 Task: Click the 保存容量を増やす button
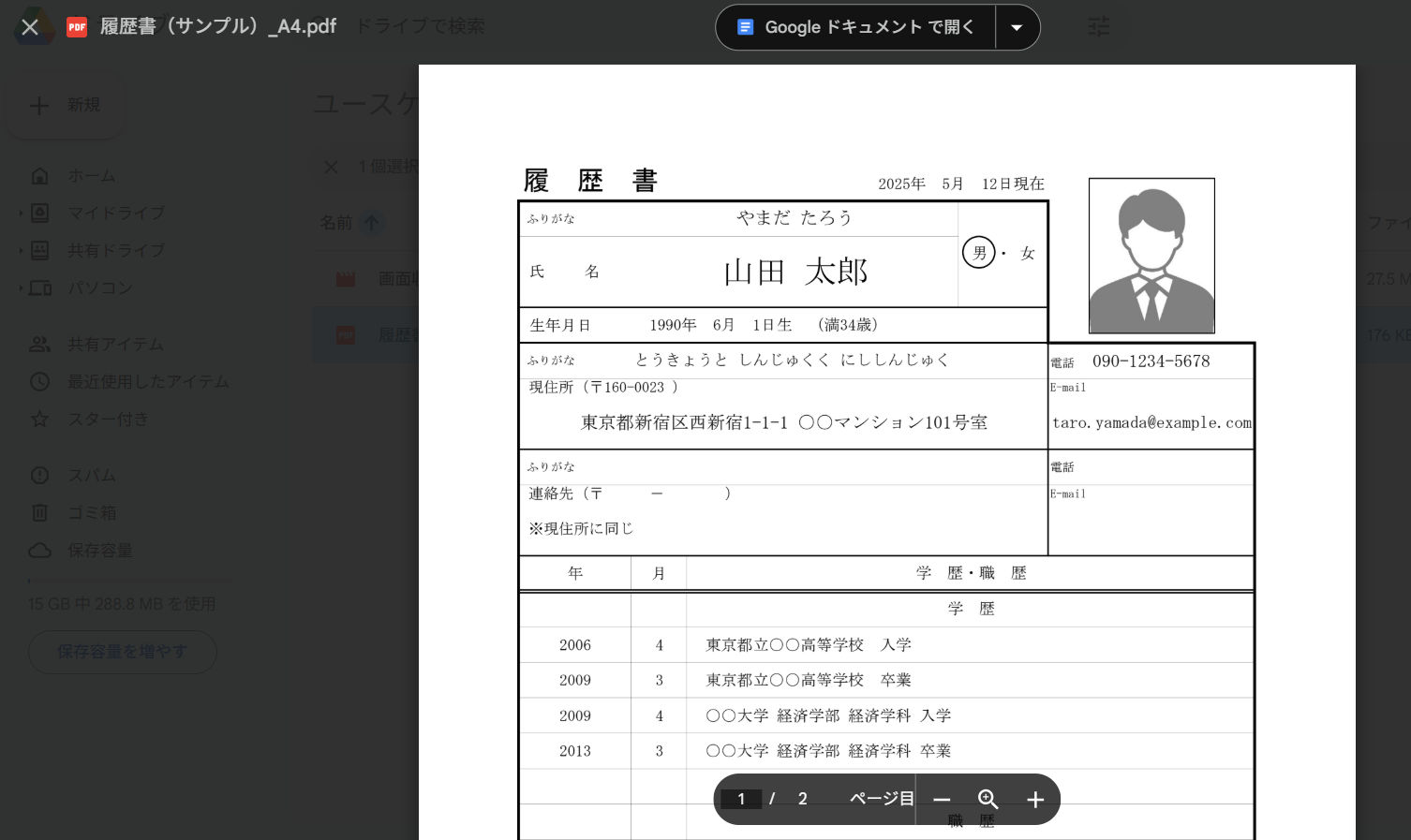(x=122, y=652)
